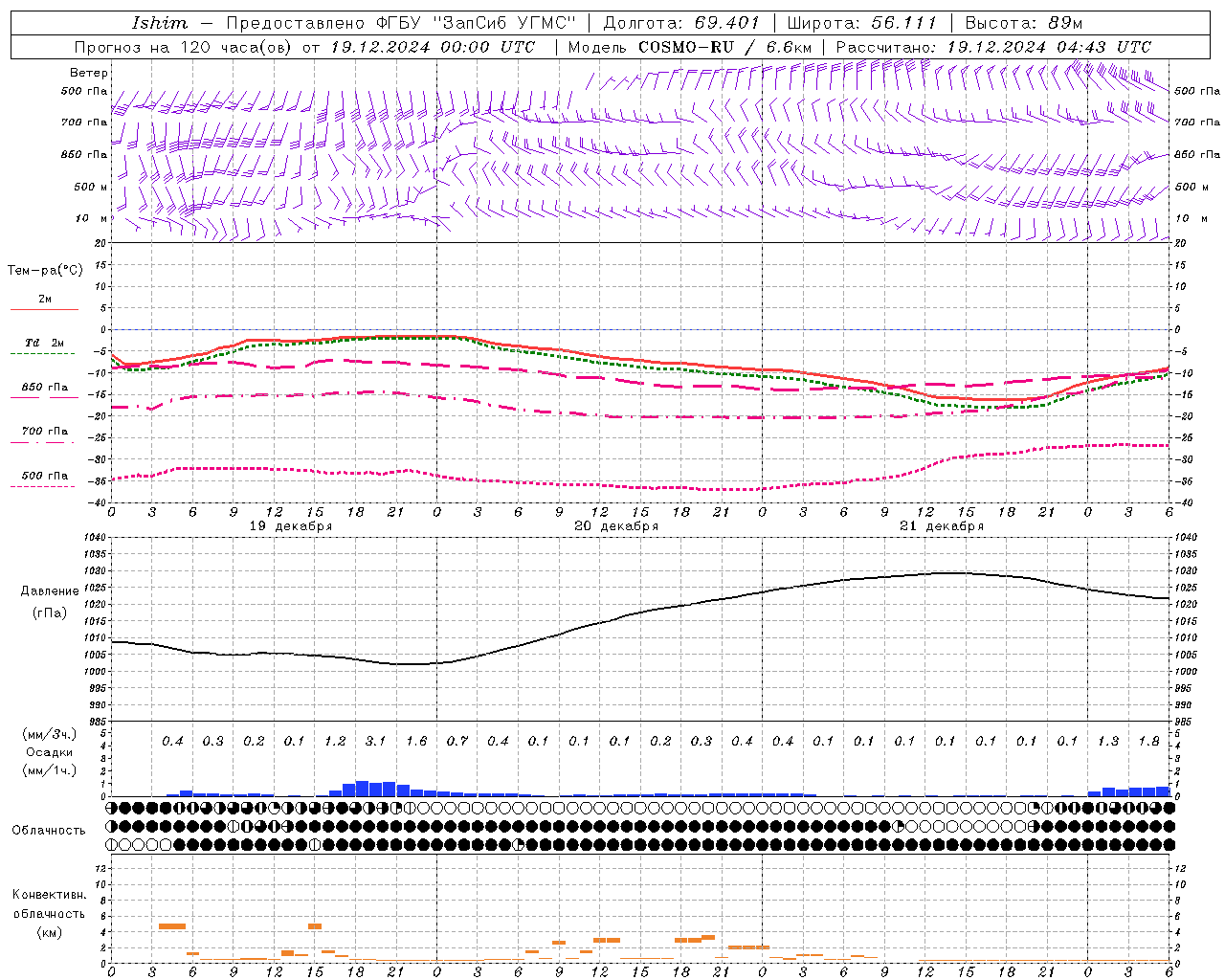Viewport: 1225px width, 980px height.
Task: Click the station name "Ishim" in the header
Action: click(x=159, y=23)
